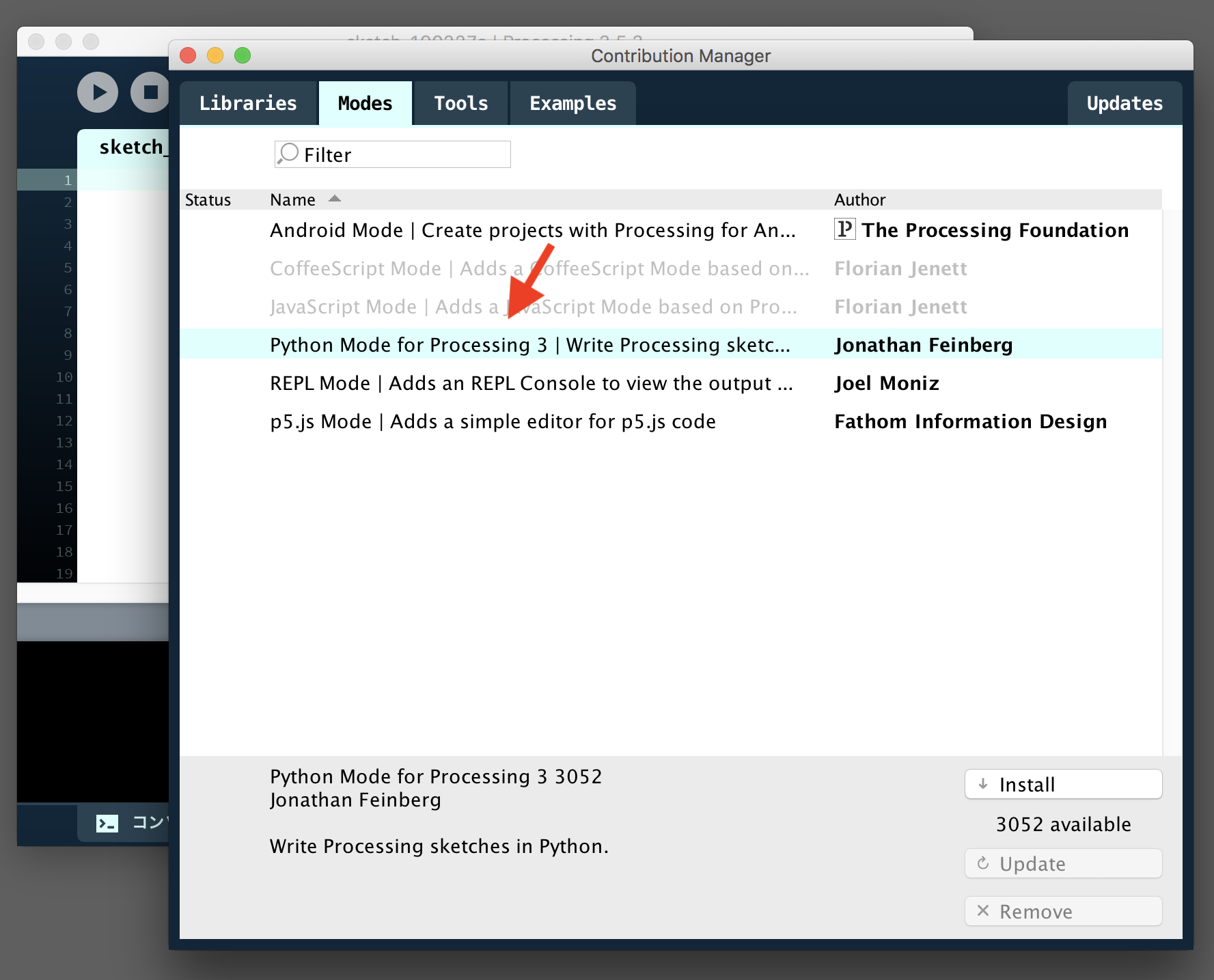Click the Install button
The width and height of the screenshot is (1214, 980).
click(1063, 784)
